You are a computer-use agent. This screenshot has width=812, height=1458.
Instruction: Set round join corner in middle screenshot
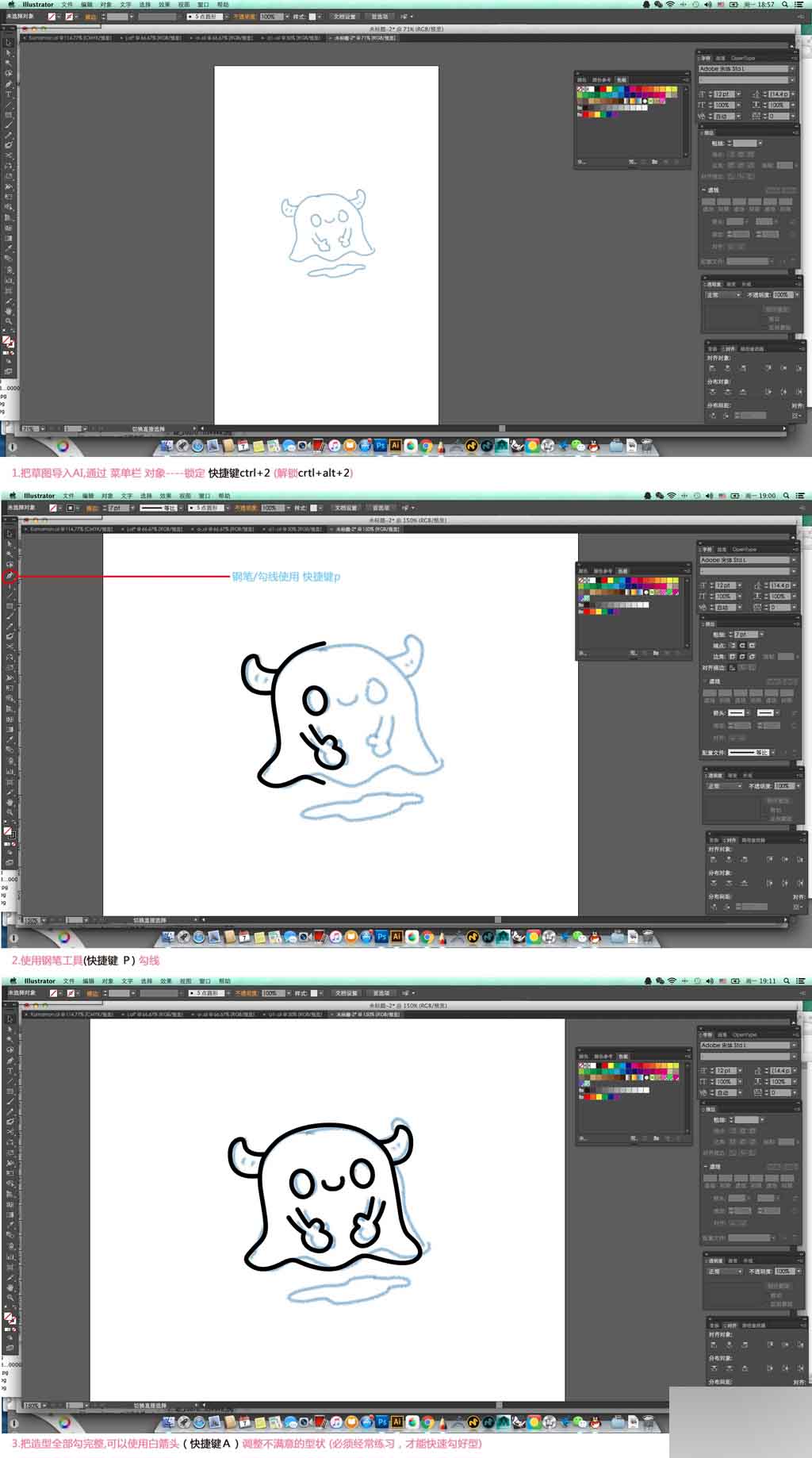pyautogui.click(x=742, y=657)
